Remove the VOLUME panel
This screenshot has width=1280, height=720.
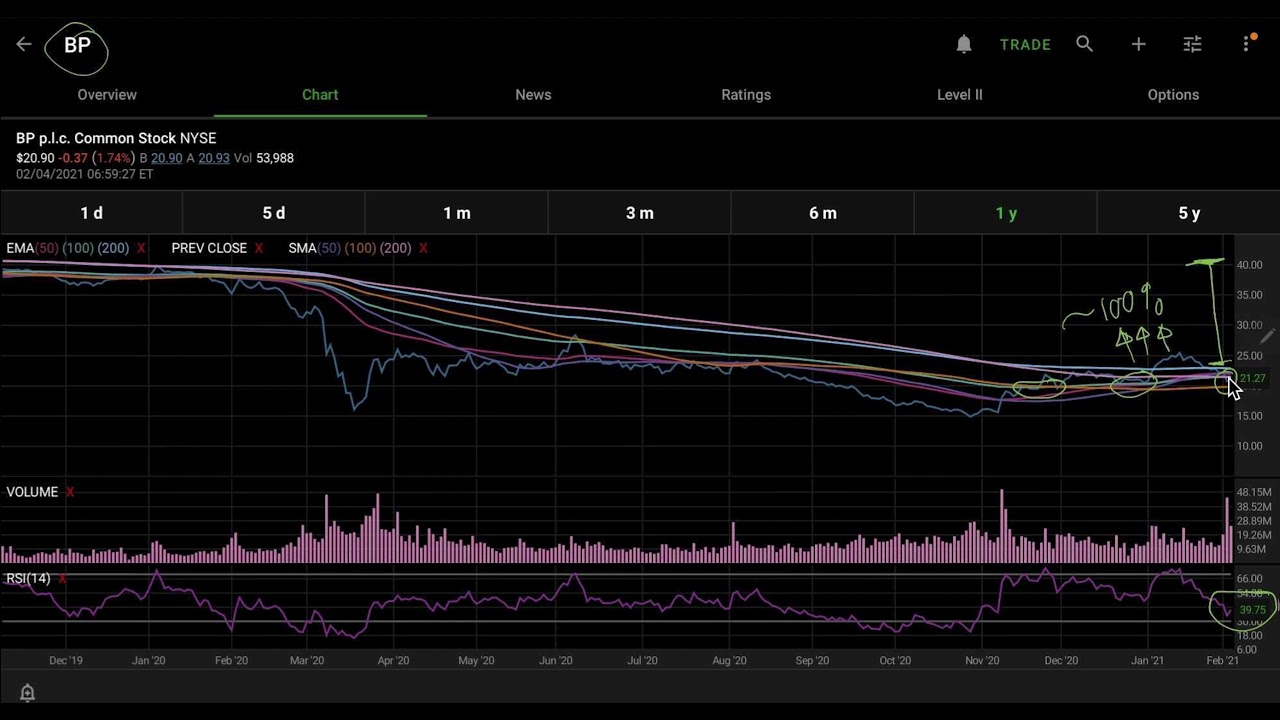point(69,492)
